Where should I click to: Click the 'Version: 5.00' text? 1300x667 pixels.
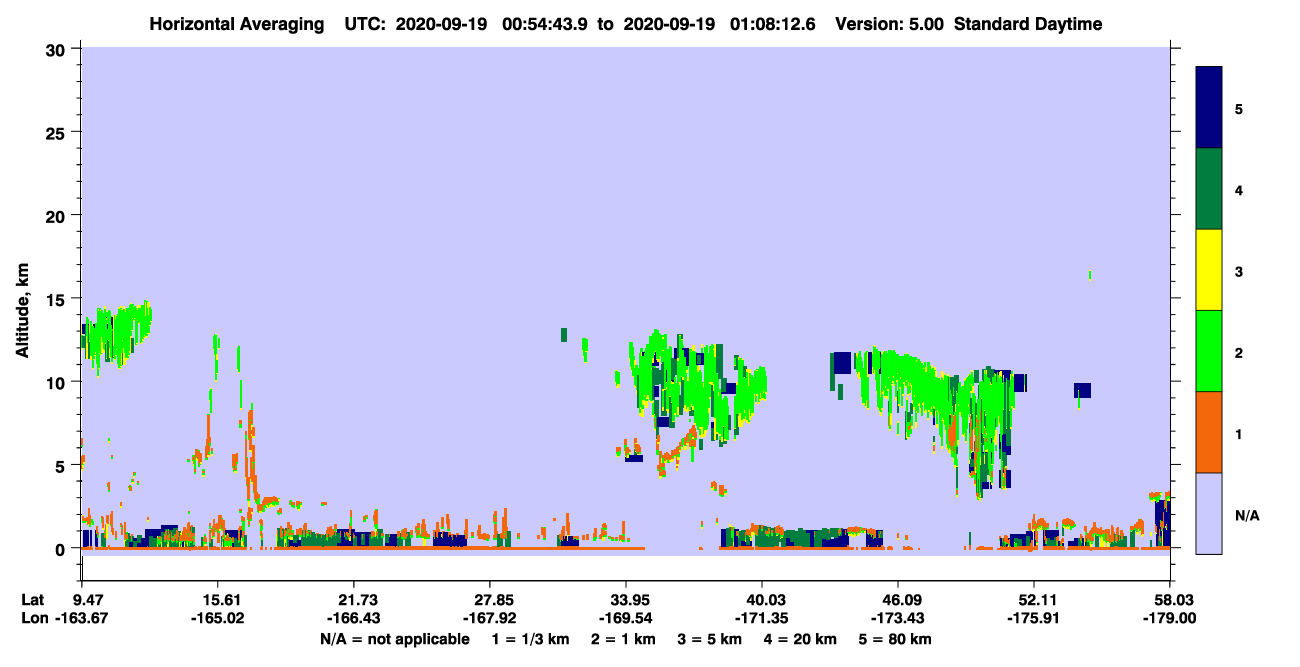click(888, 24)
